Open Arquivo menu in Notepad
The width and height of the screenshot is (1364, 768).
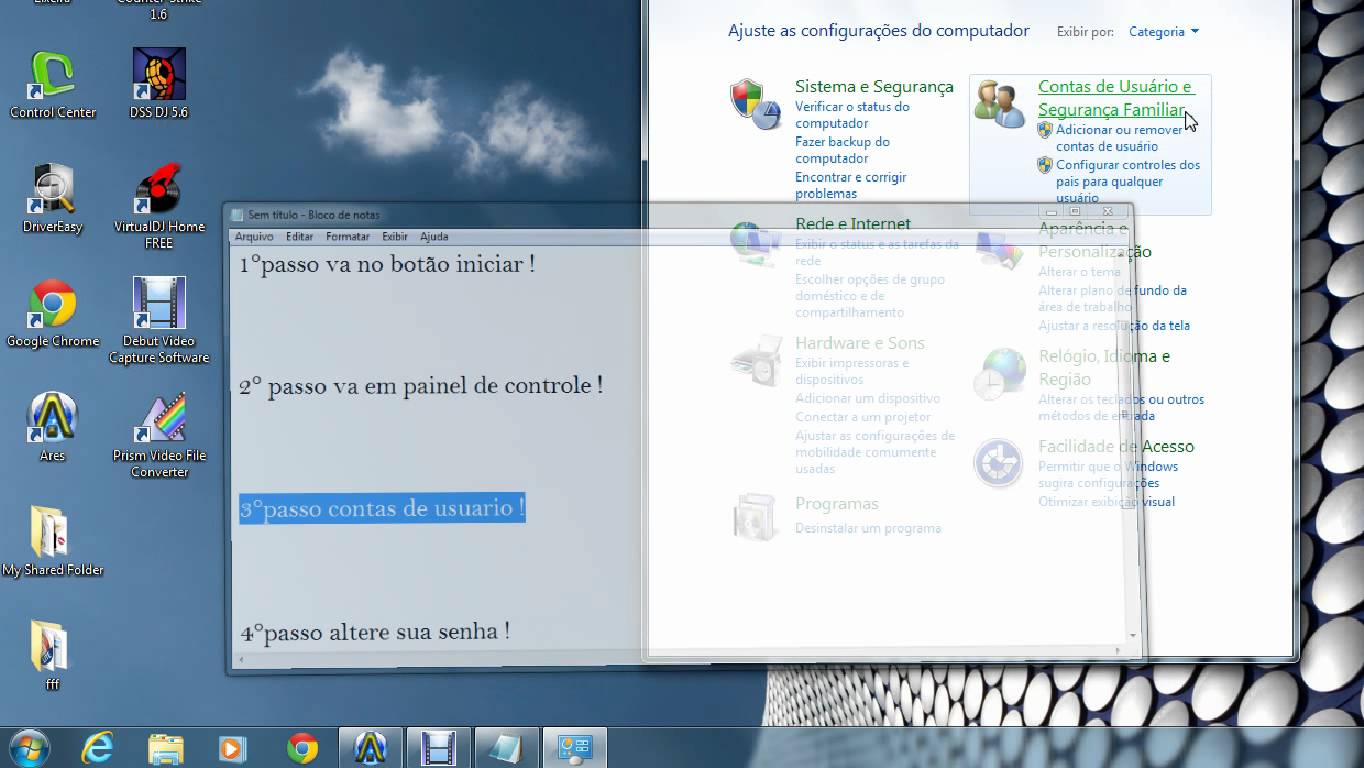tap(254, 237)
